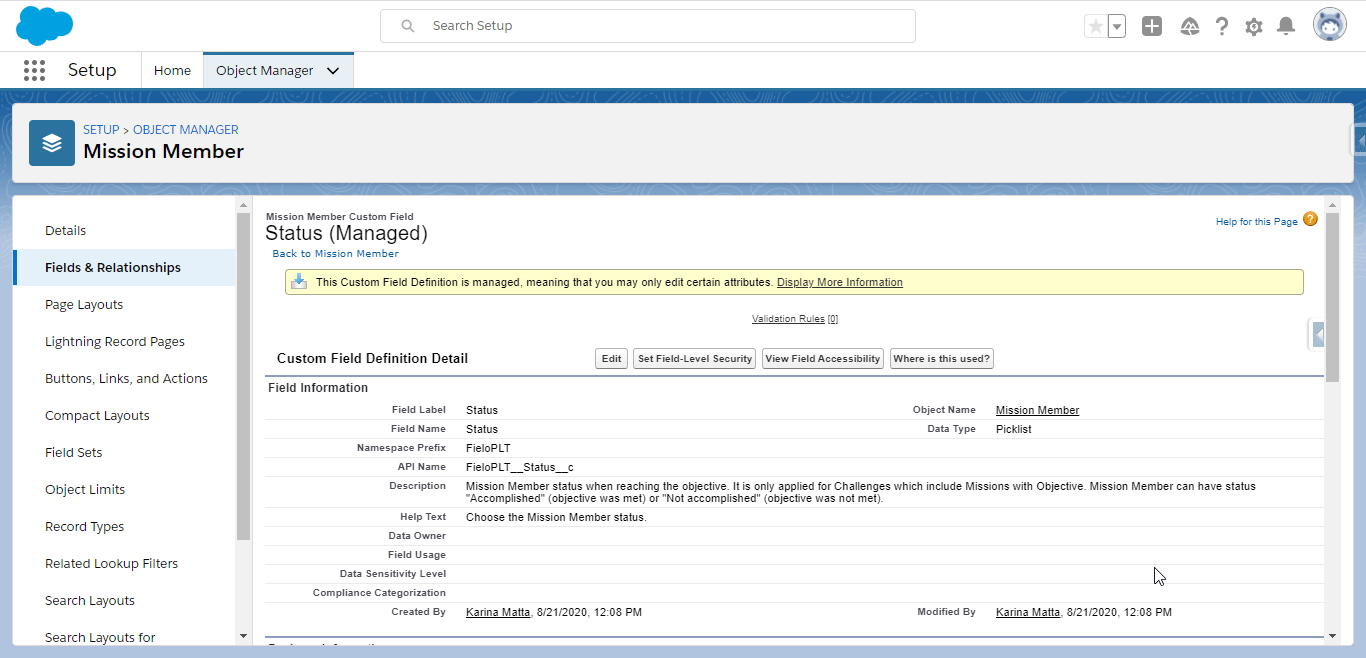Open the Trailhead guidance icon
The width and height of the screenshot is (1366, 658).
coord(1190,26)
